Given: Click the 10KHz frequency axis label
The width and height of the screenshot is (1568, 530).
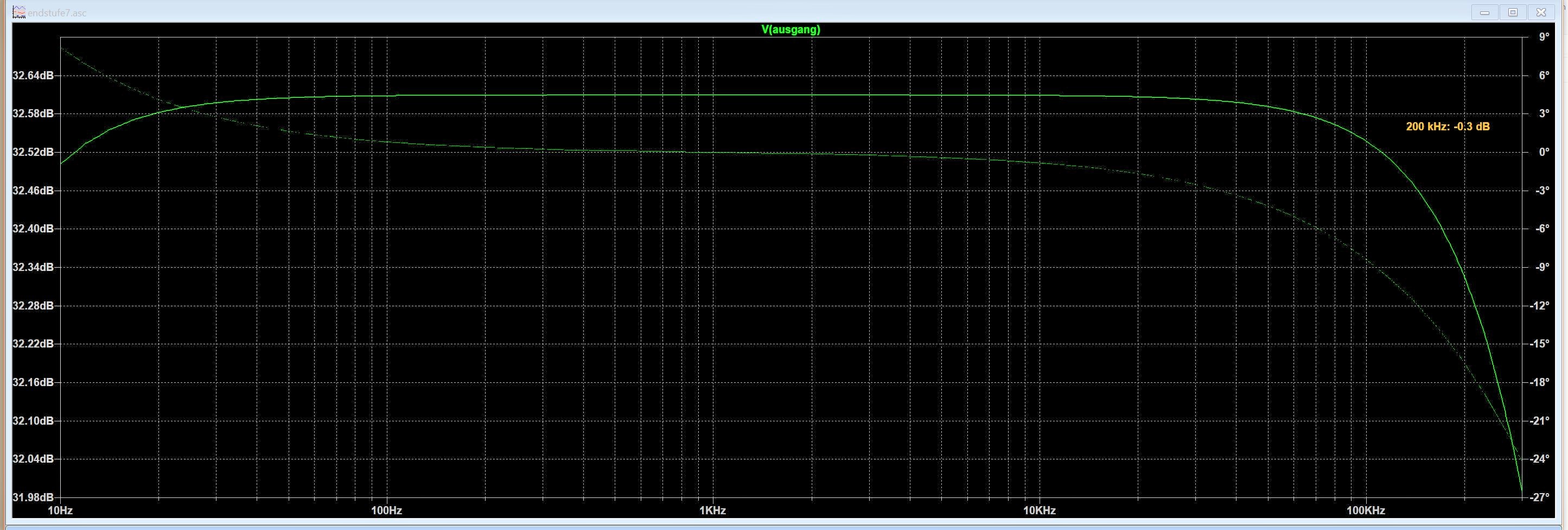Looking at the screenshot, I should coord(1038,510).
